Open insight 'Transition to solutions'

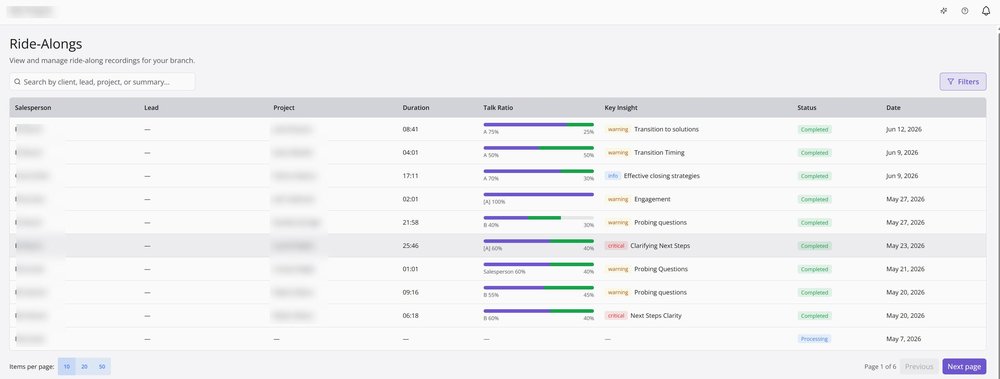click(666, 130)
